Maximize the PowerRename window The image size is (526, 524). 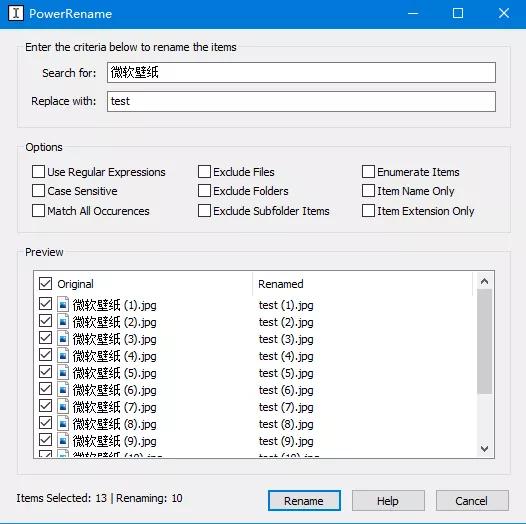click(x=458, y=13)
